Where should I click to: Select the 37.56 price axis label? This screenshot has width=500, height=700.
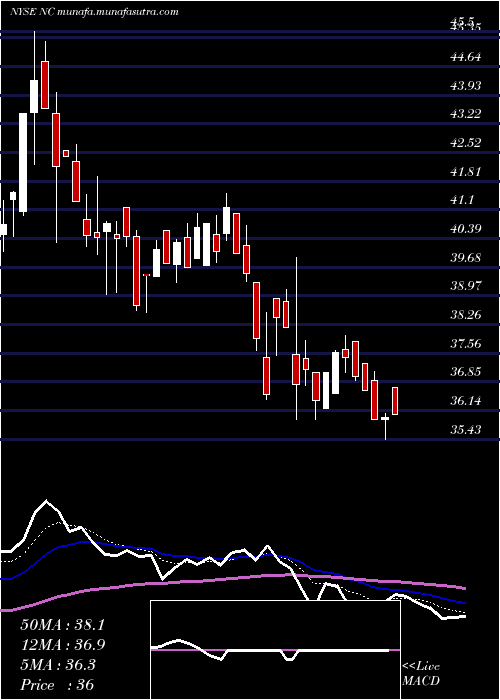(466, 343)
